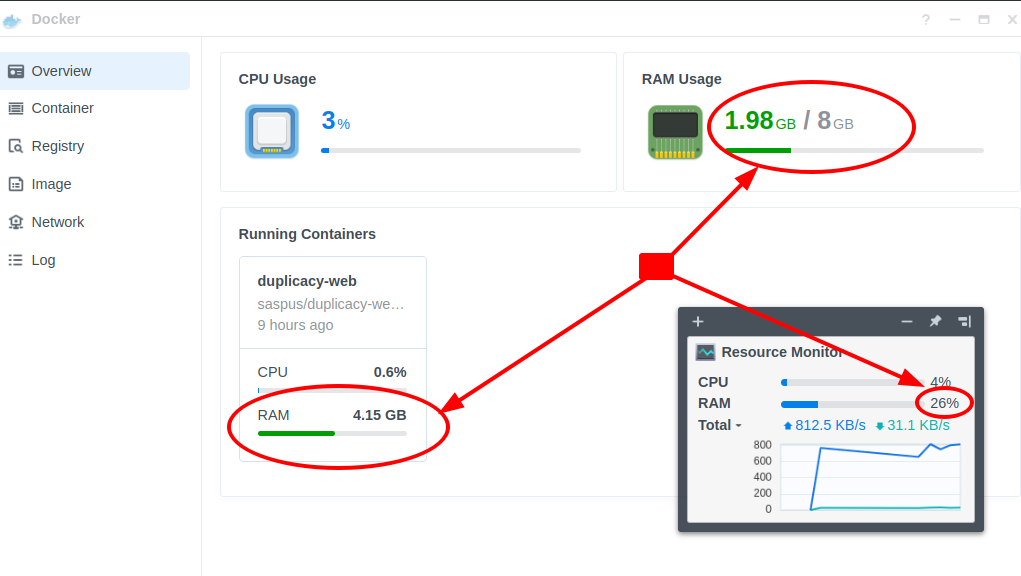Click the saspus/duplicacy-web image name
The image size is (1021, 576).
pyautogui.click(x=332, y=303)
